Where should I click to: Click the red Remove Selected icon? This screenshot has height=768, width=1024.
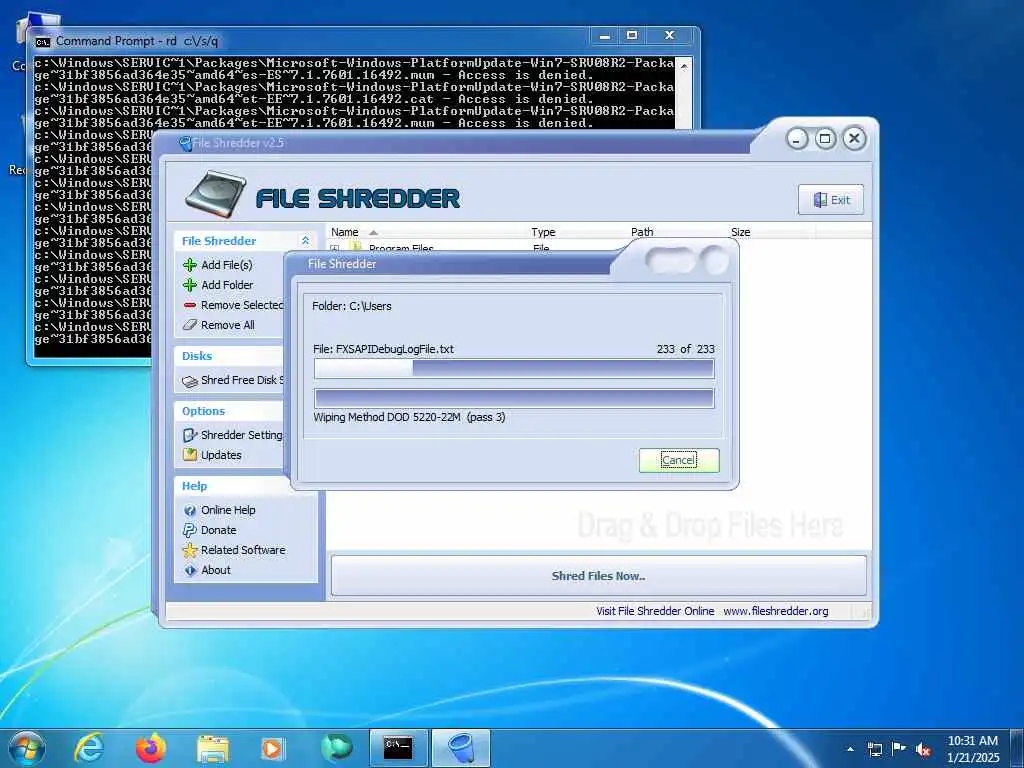[x=190, y=305]
